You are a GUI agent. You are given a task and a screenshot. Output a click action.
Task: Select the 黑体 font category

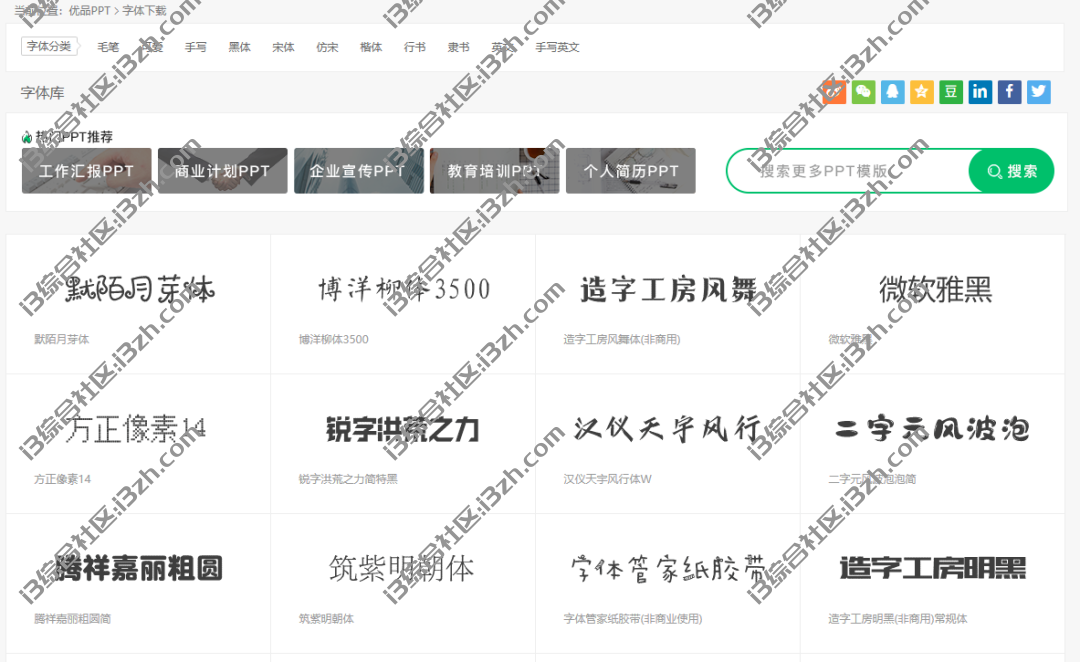click(240, 47)
